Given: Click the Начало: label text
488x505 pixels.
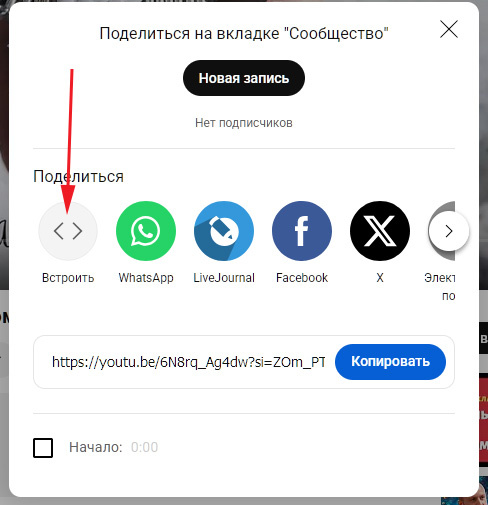Looking at the screenshot, I should (96, 447).
